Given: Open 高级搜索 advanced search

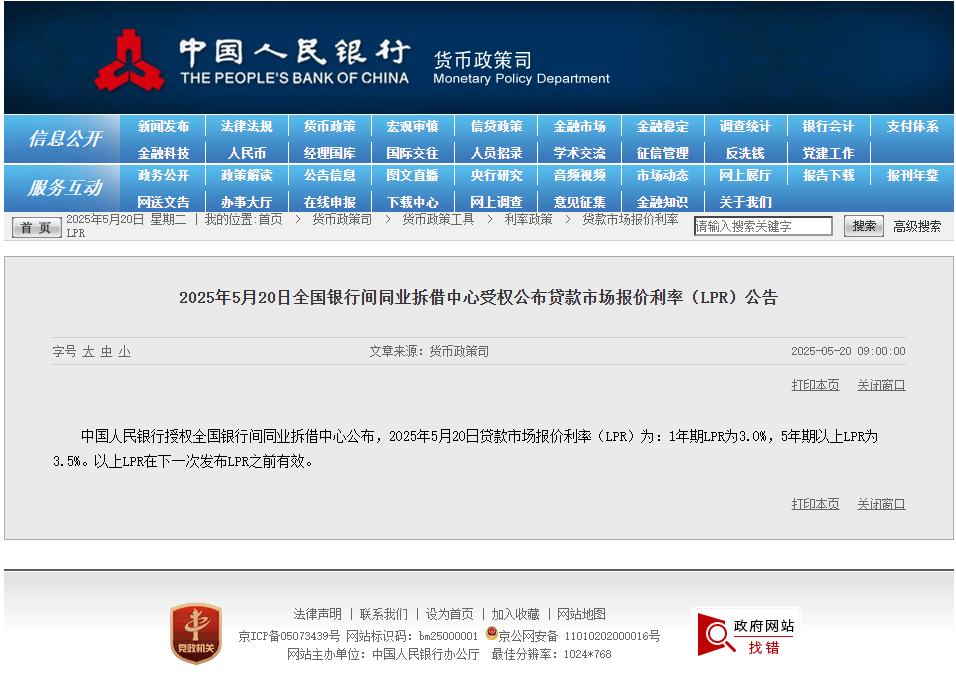Looking at the screenshot, I should [916, 227].
